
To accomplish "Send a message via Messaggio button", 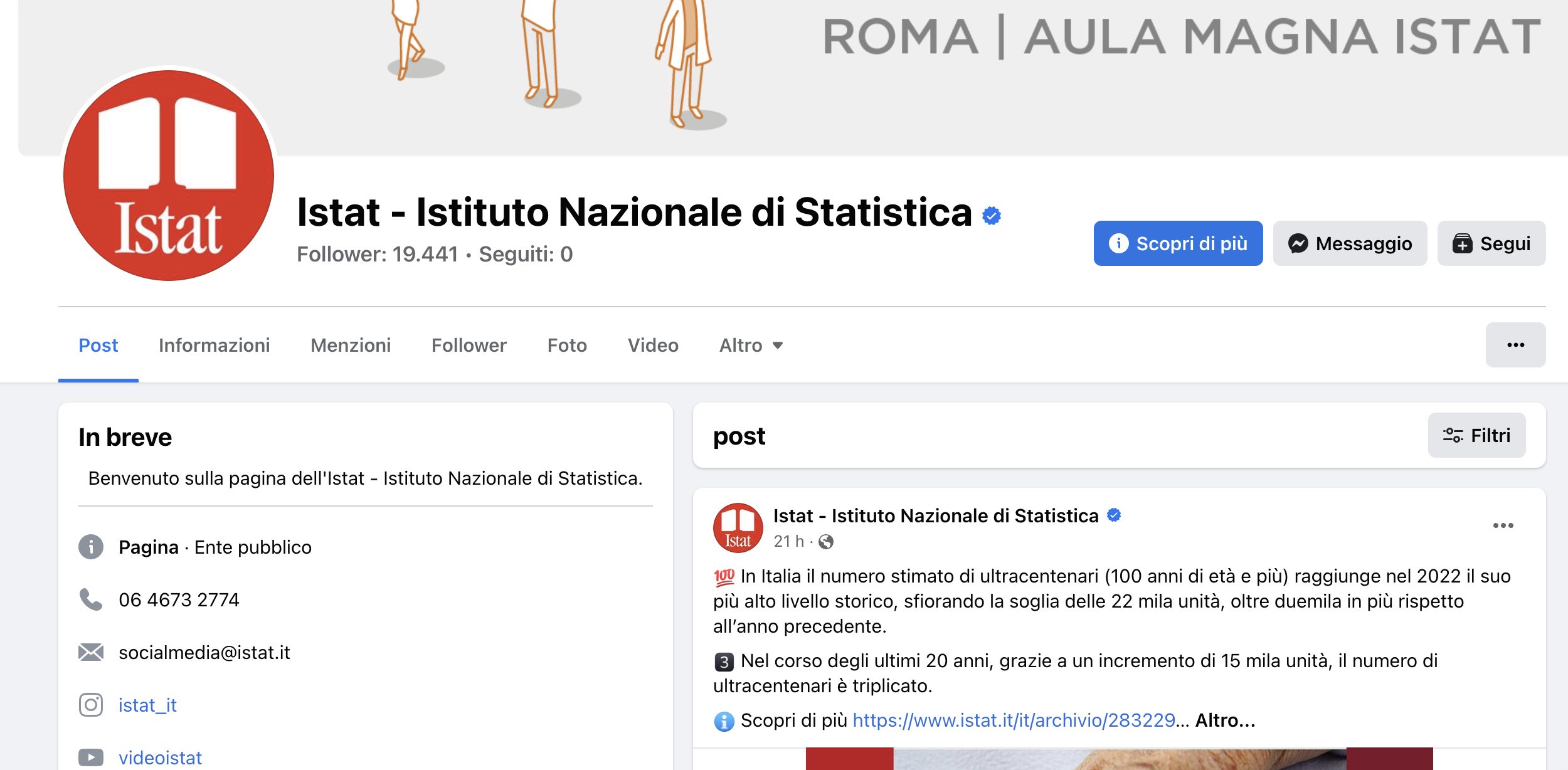I will click(1350, 243).
